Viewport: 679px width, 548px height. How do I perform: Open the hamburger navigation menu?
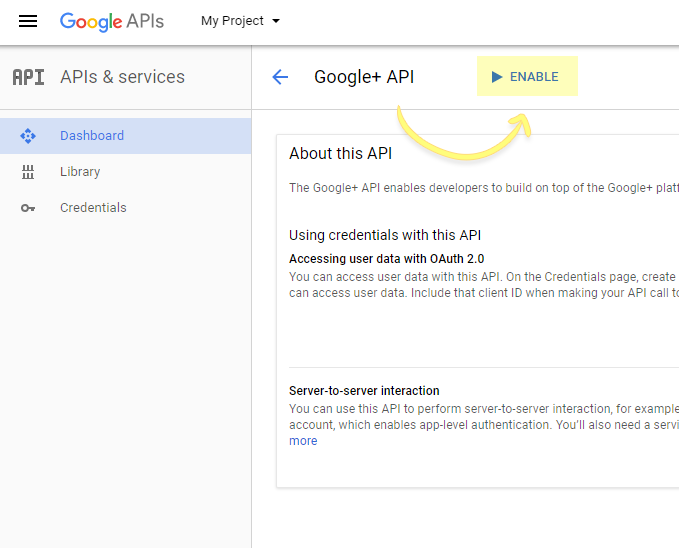click(28, 21)
